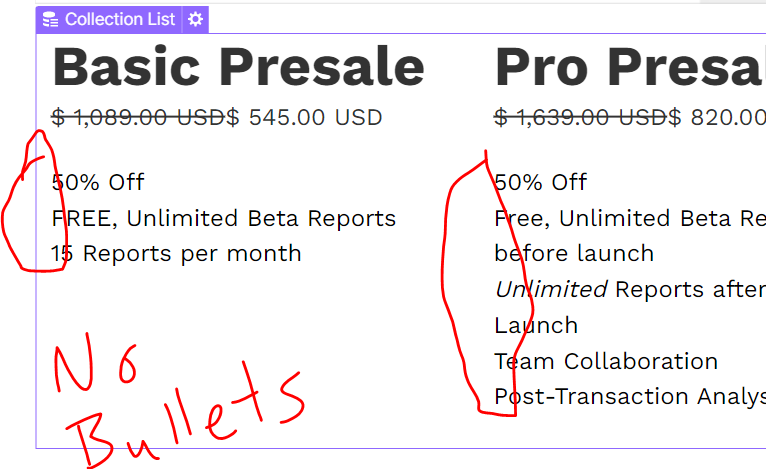Select the Collection List label
Image resolution: width=766 pixels, height=469 pixels.
click(x=120, y=20)
